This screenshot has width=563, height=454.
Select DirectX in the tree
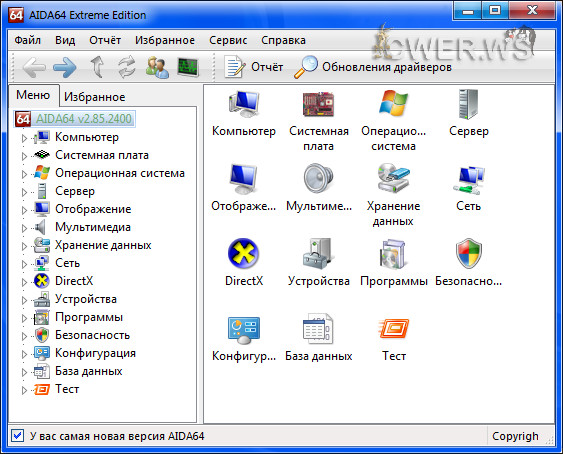[x=74, y=281]
